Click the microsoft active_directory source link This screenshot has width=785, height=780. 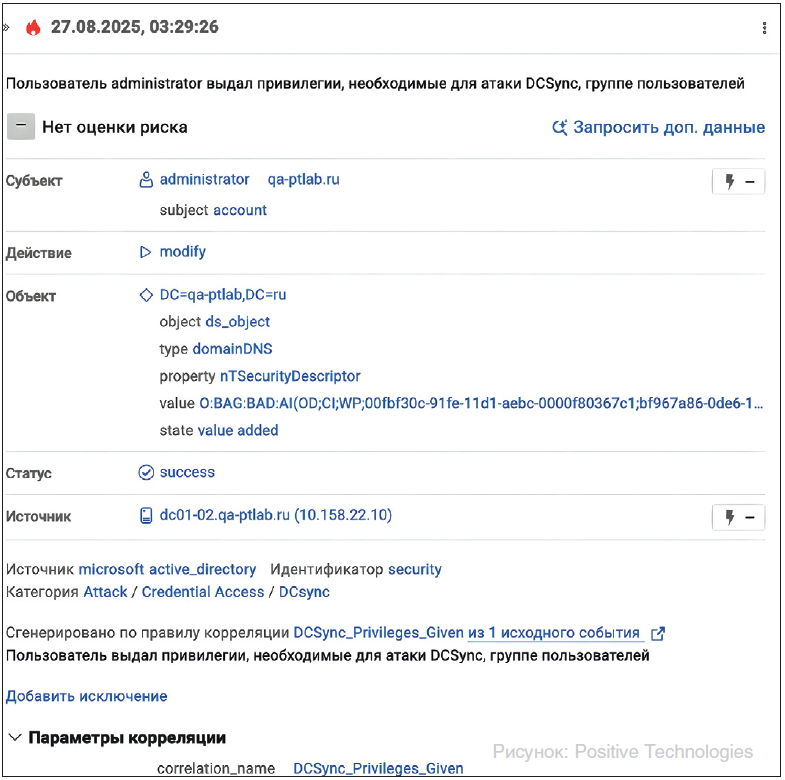coord(167,569)
